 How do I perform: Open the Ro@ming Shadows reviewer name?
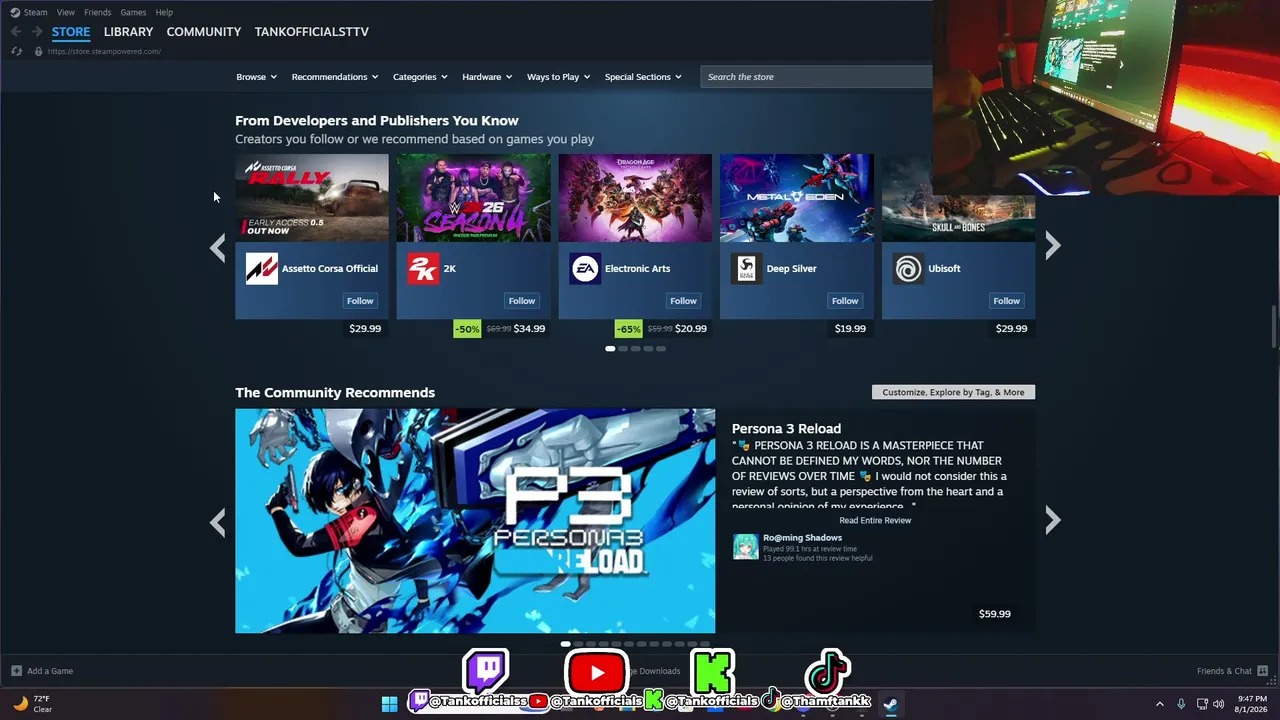[802, 538]
